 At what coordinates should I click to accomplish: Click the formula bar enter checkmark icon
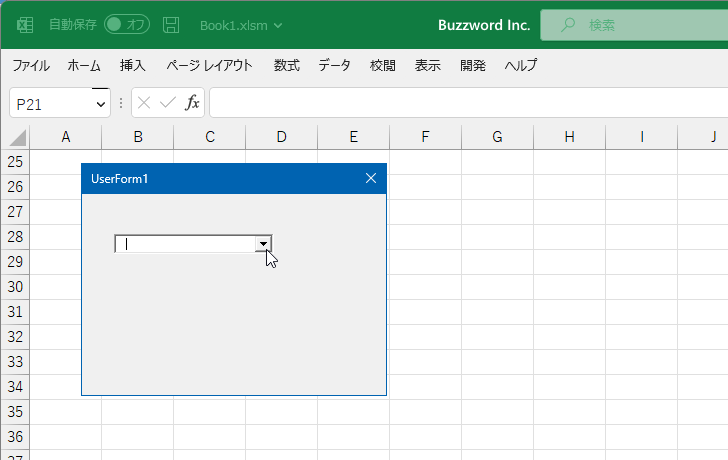click(x=168, y=103)
